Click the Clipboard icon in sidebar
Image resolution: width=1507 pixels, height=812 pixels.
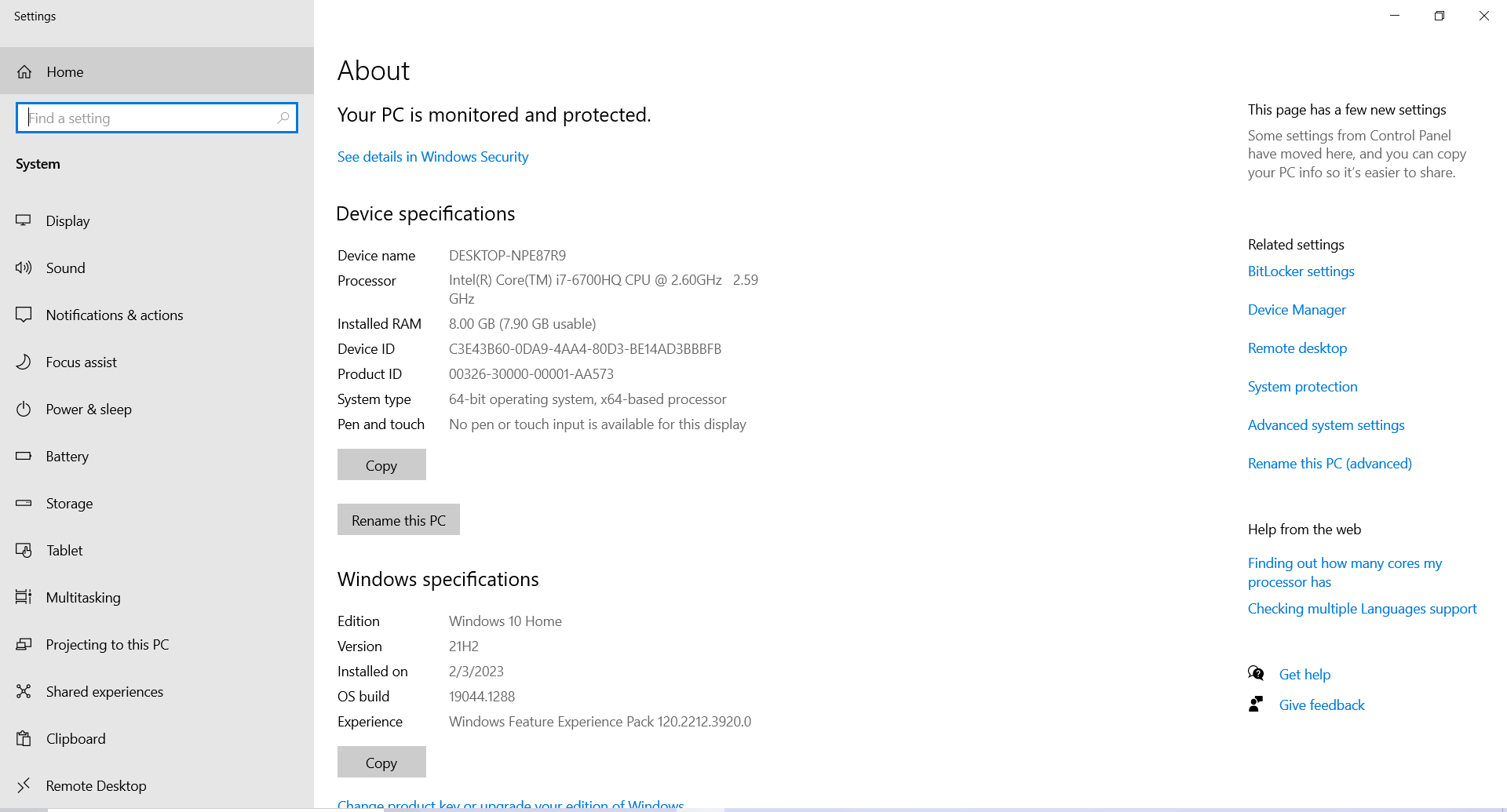24,738
